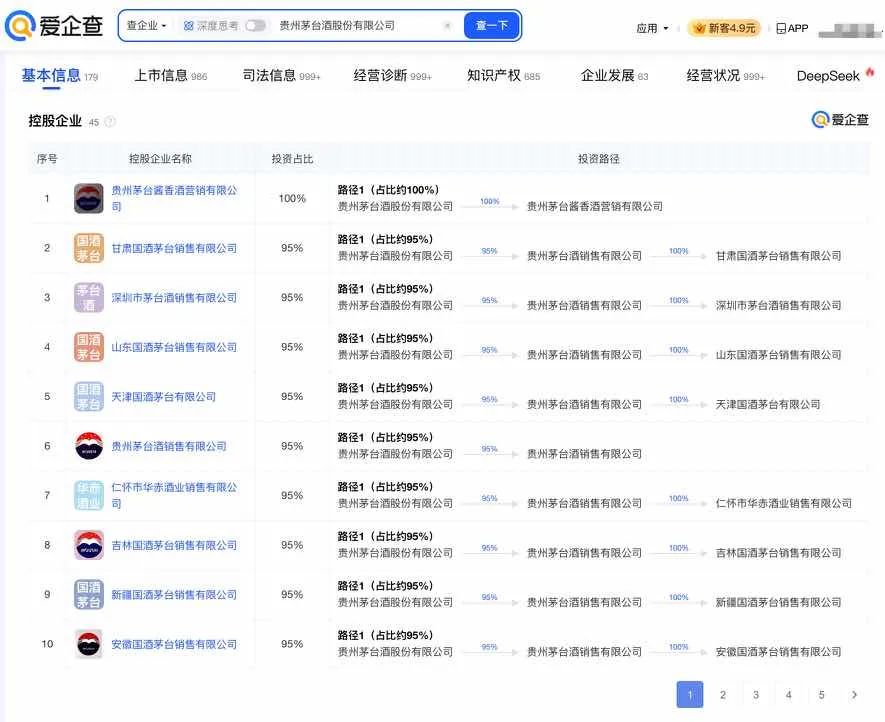This screenshot has height=722, width=885.
Task: Jump to page 3 in pagination
Action: pos(756,695)
